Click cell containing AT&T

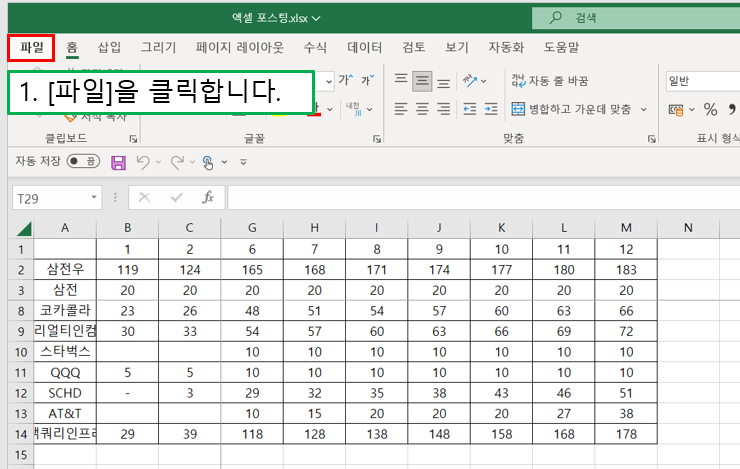click(x=65, y=414)
